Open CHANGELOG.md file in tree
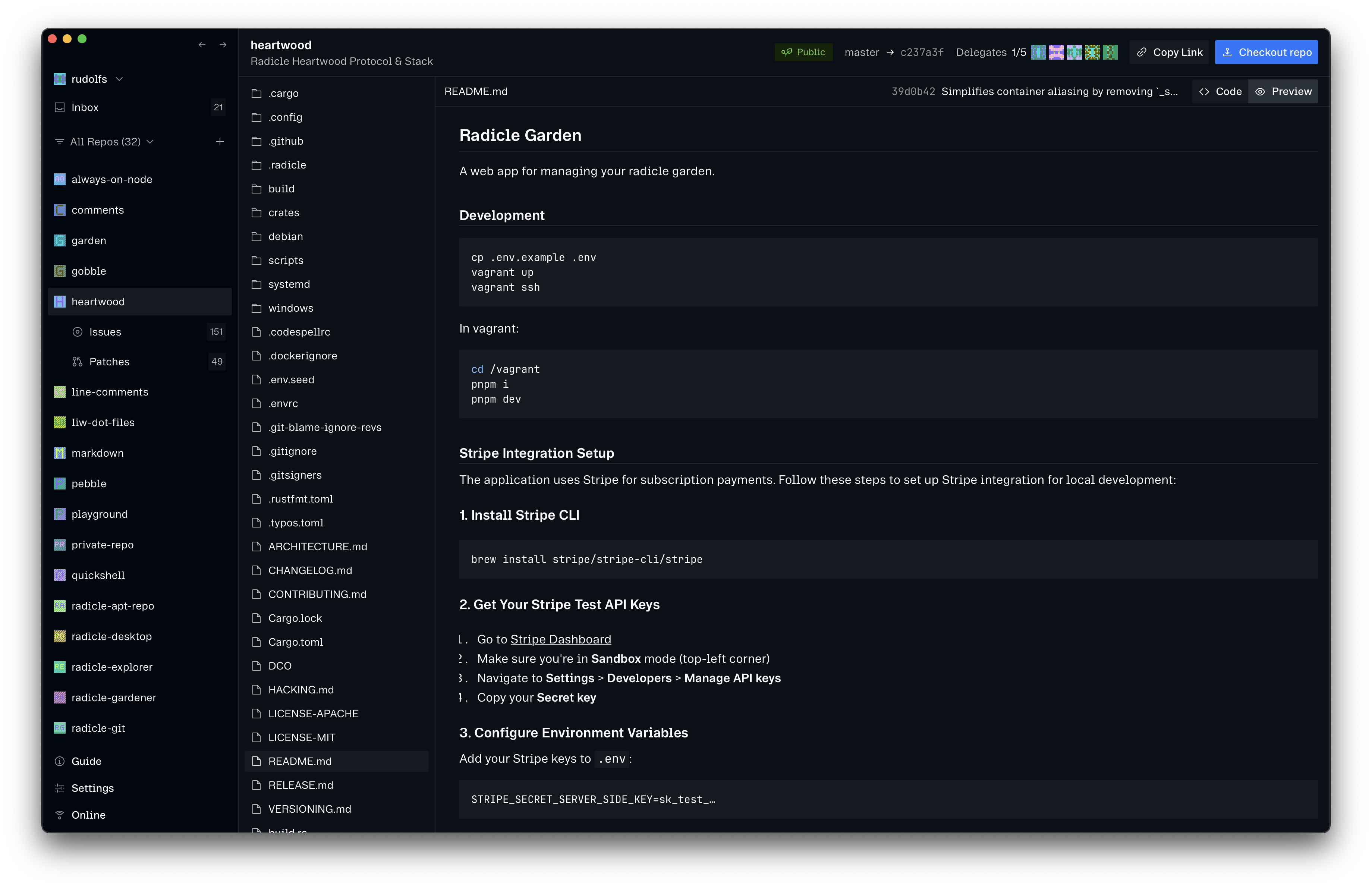 [x=309, y=570]
